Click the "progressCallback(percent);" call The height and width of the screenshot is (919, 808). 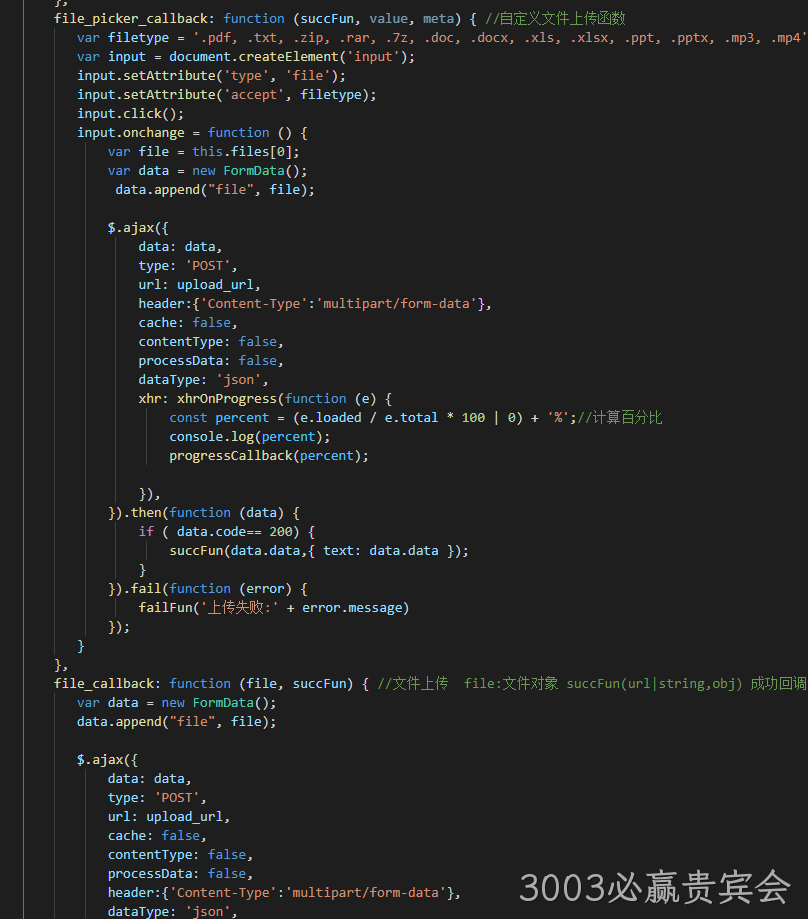coord(269,456)
